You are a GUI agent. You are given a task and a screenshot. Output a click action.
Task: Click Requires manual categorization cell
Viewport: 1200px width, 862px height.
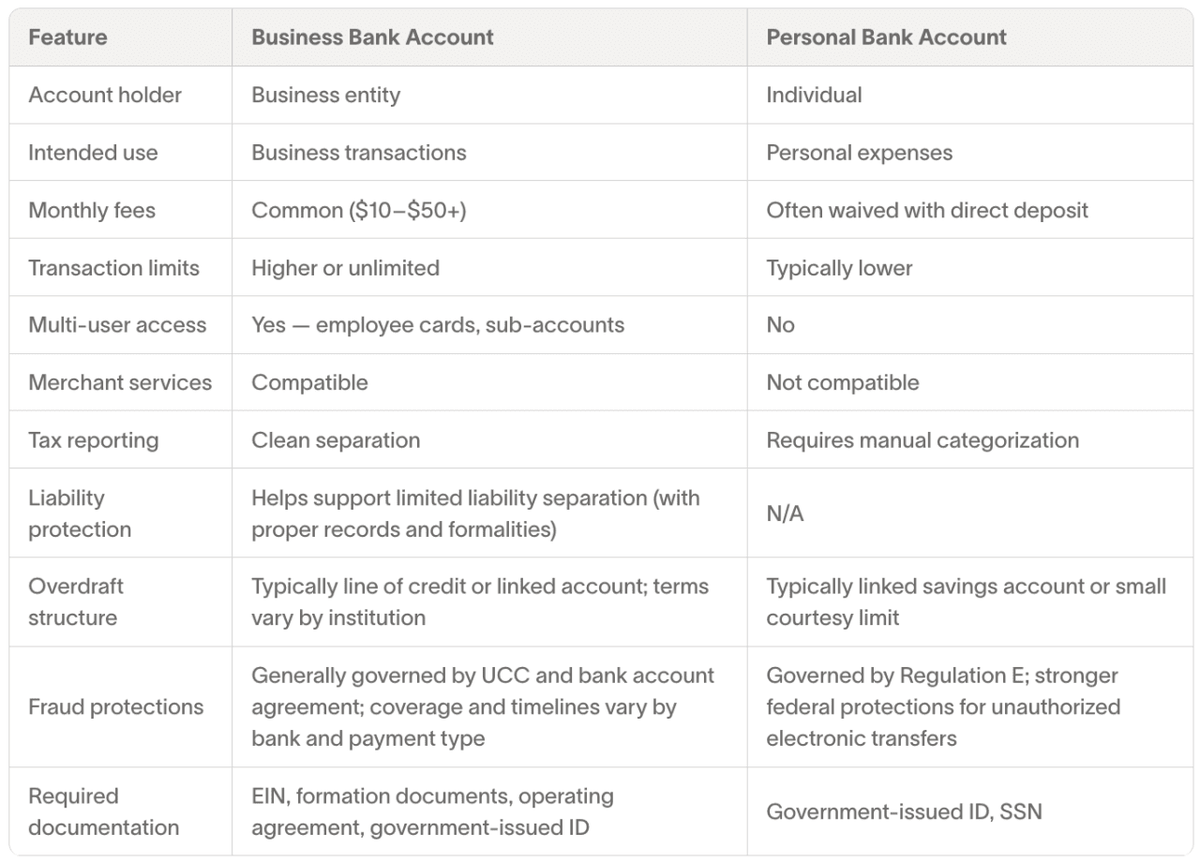922,440
